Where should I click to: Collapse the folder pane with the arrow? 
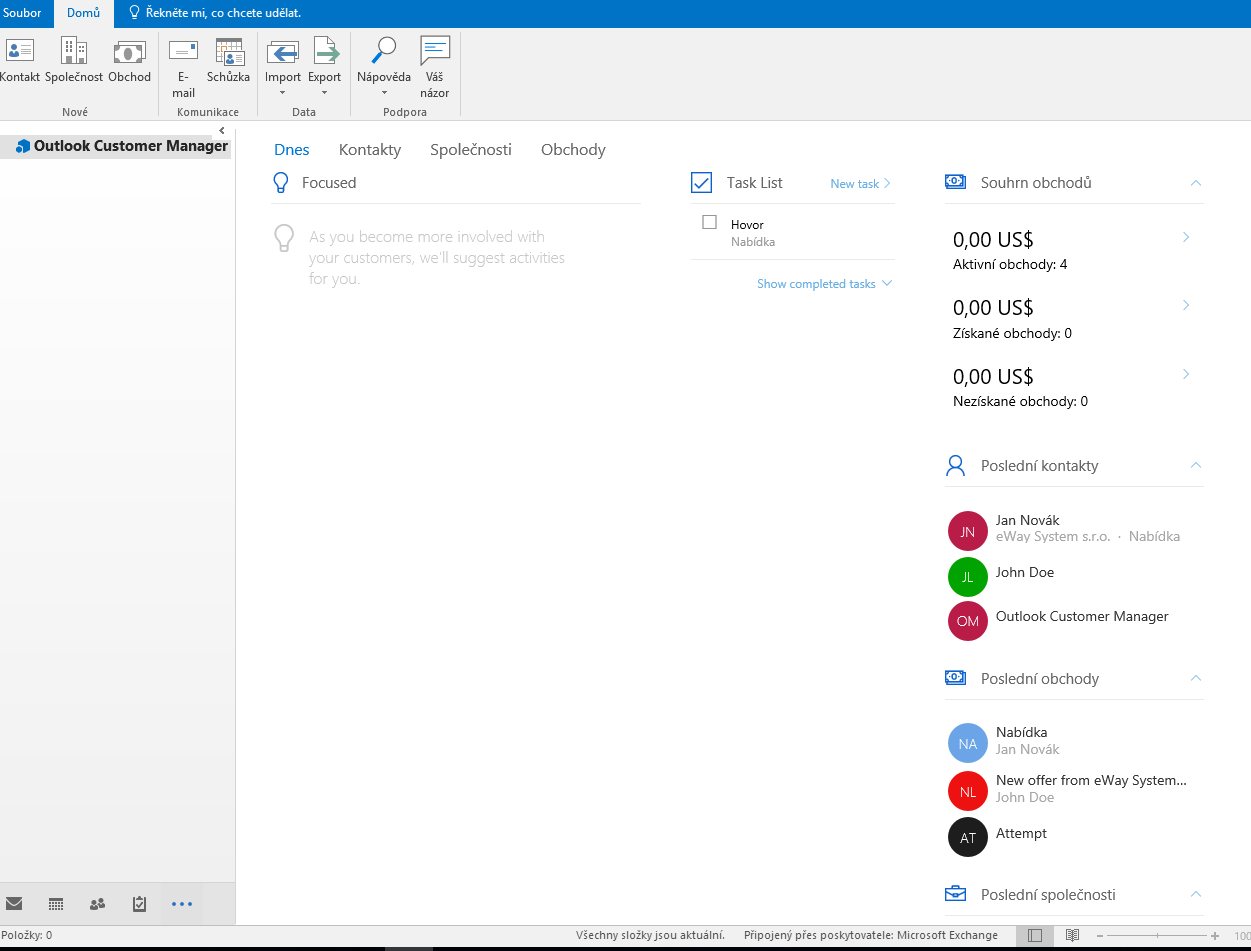tap(222, 130)
